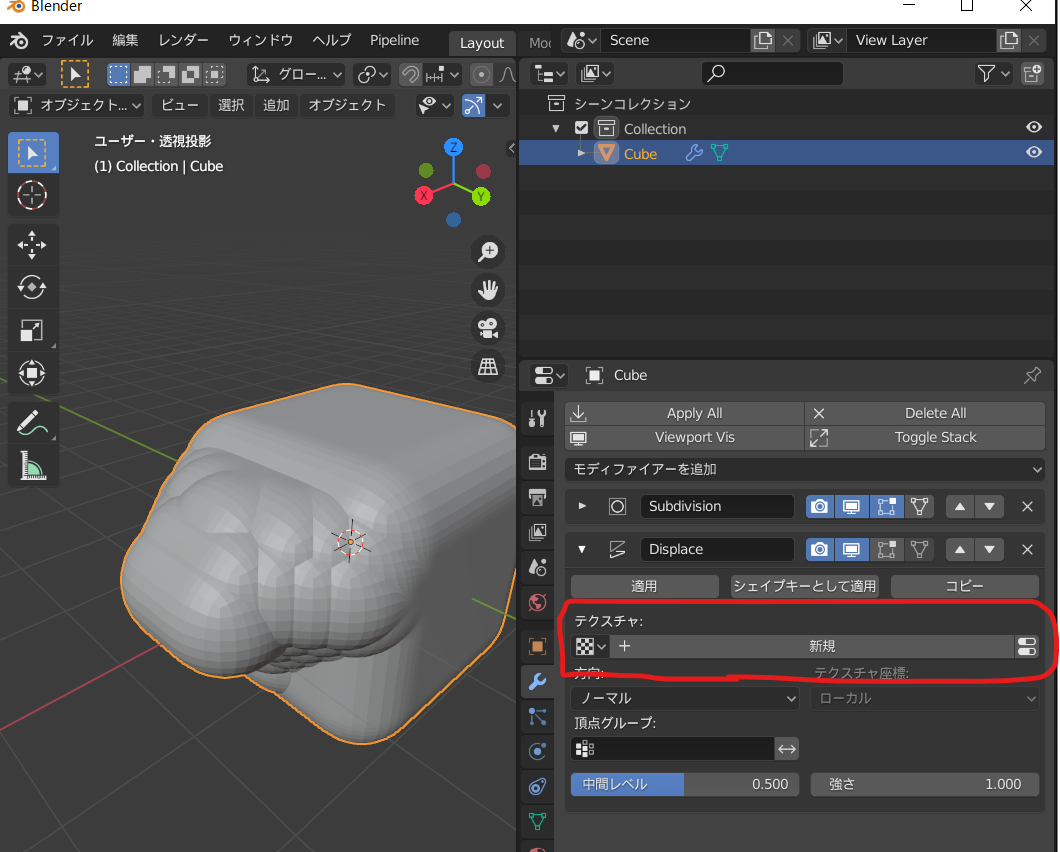Open the Output properties printer tab
1060x852 pixels.
537,497
